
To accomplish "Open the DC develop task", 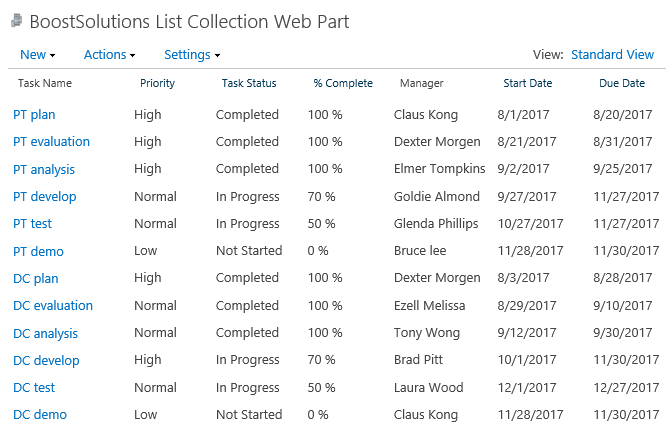I will tap(46, 361).
